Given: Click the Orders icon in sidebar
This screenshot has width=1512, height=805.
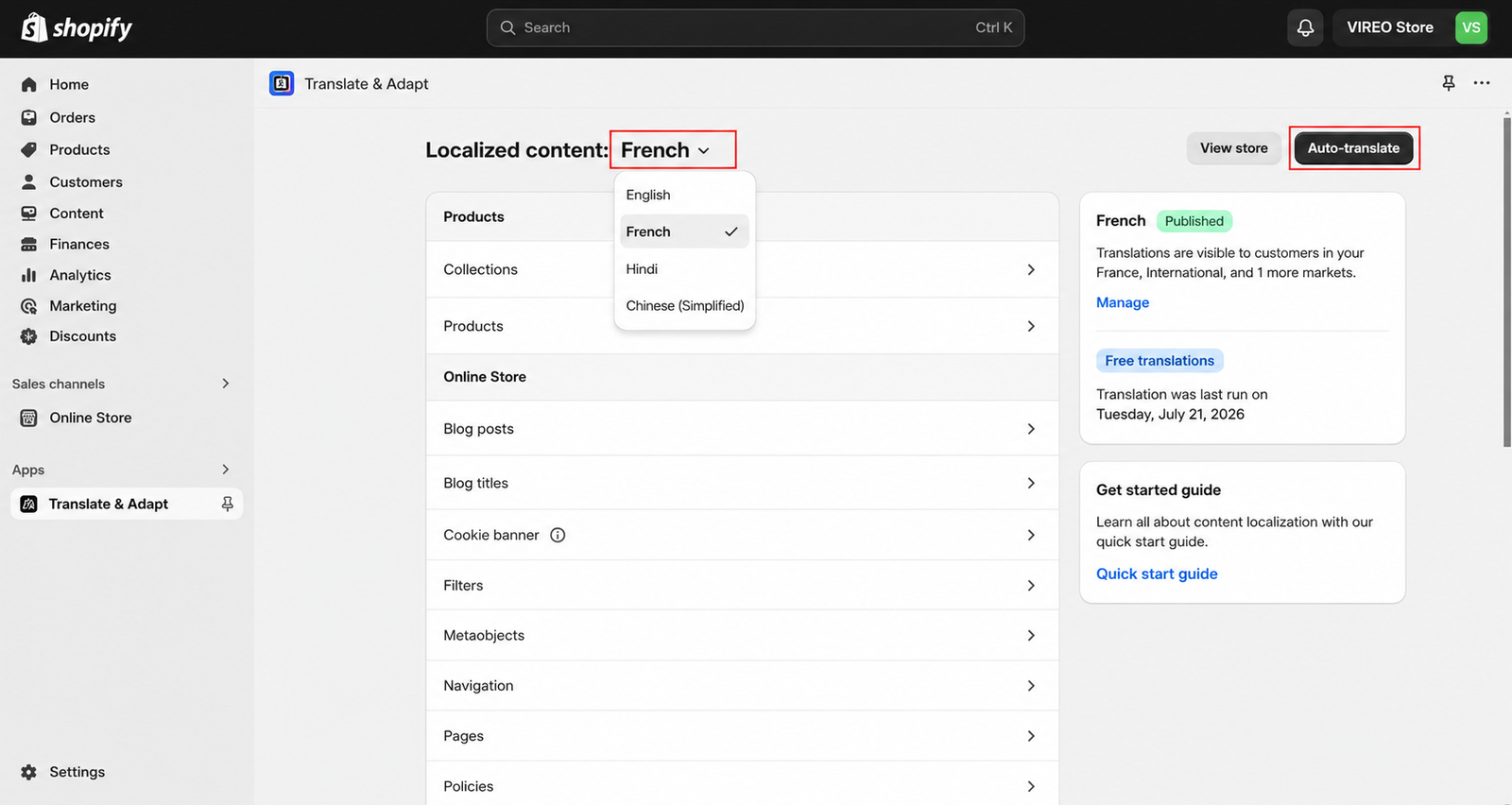Looking at the screenshot, I should pyautogui.click(x=29, y=117).
